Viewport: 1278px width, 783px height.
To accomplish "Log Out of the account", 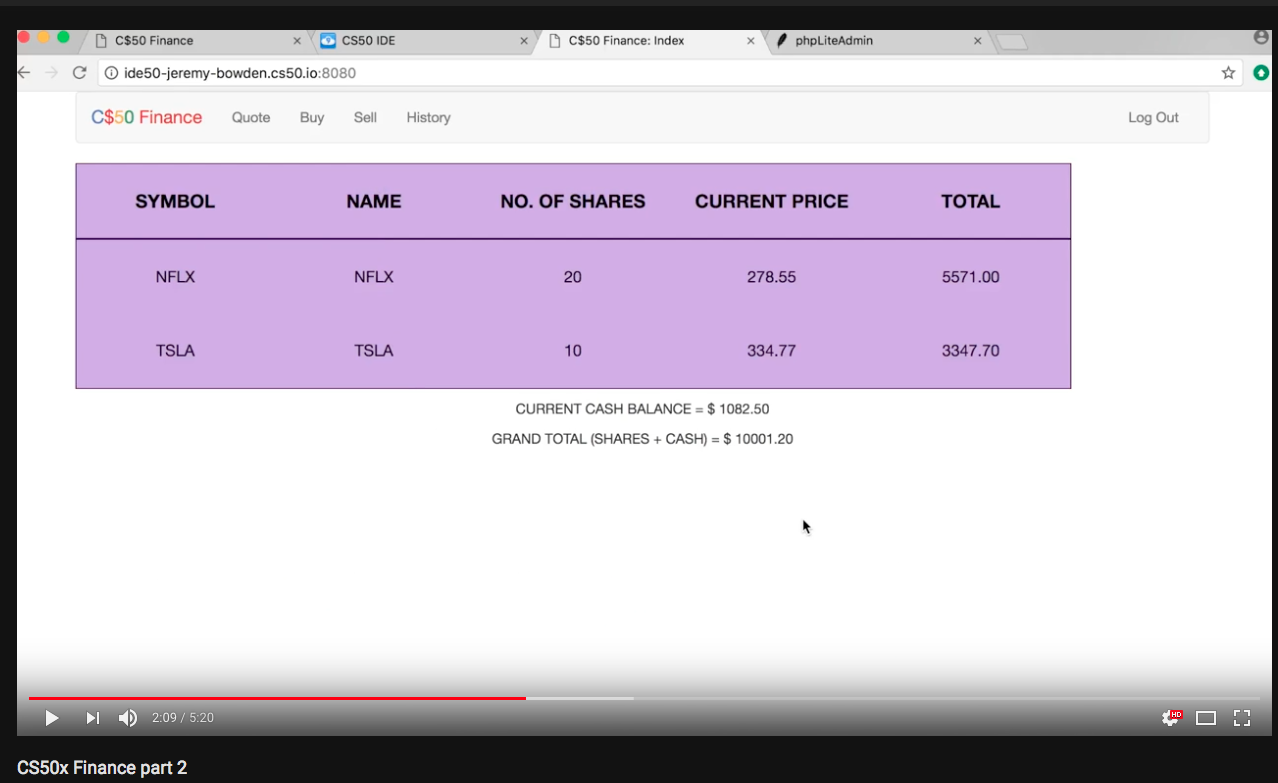I will click(x=1153, y=117).
